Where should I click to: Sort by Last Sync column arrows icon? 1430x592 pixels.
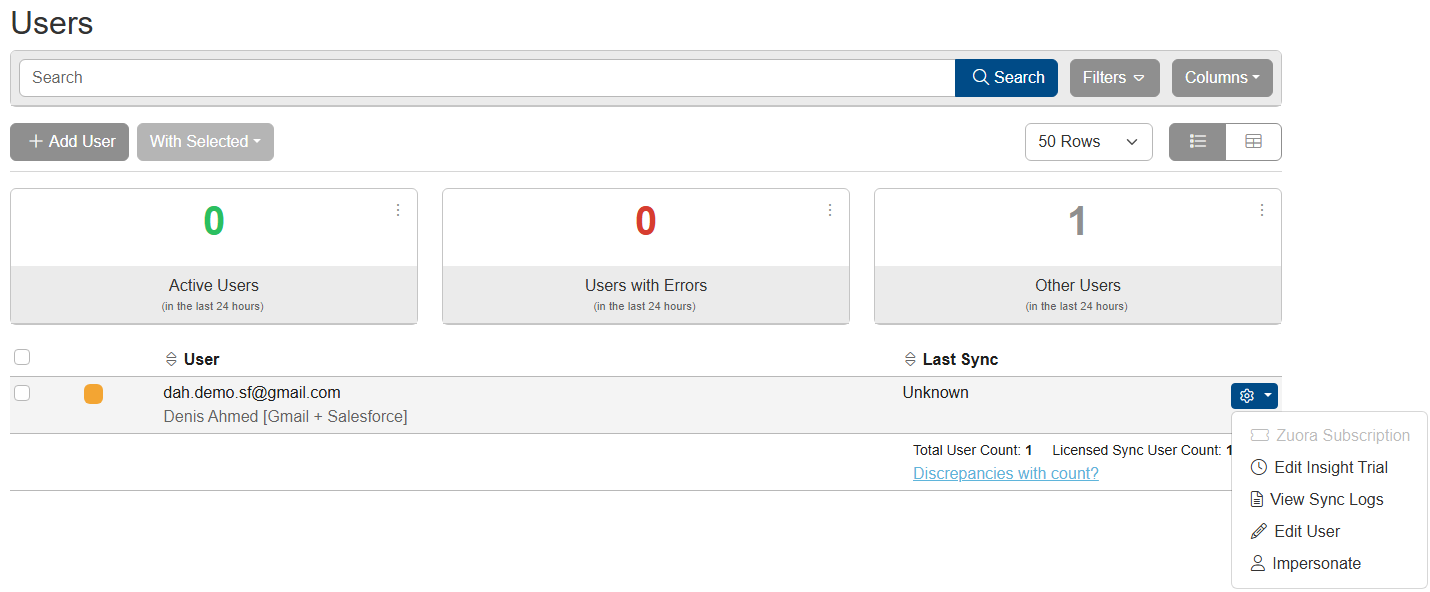910,359
